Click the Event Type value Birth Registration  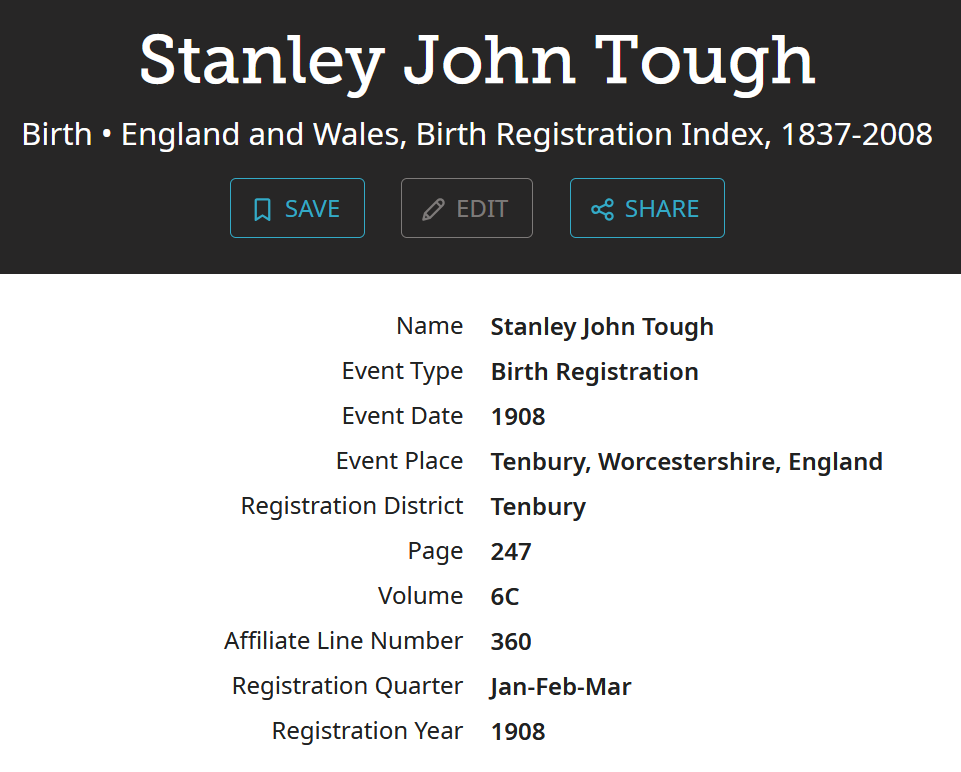(594, 372)
